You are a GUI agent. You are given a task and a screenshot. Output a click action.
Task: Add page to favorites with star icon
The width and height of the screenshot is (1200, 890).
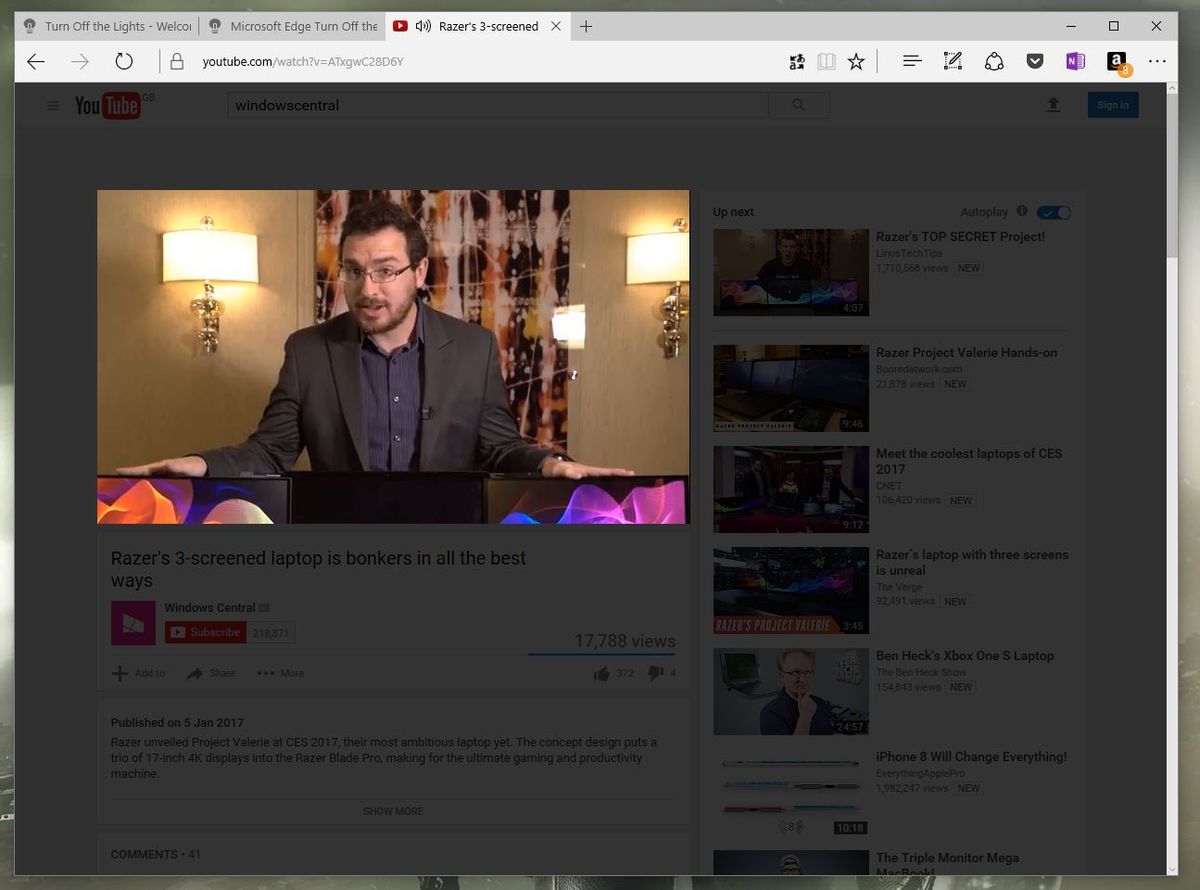[x=856, y=61]
